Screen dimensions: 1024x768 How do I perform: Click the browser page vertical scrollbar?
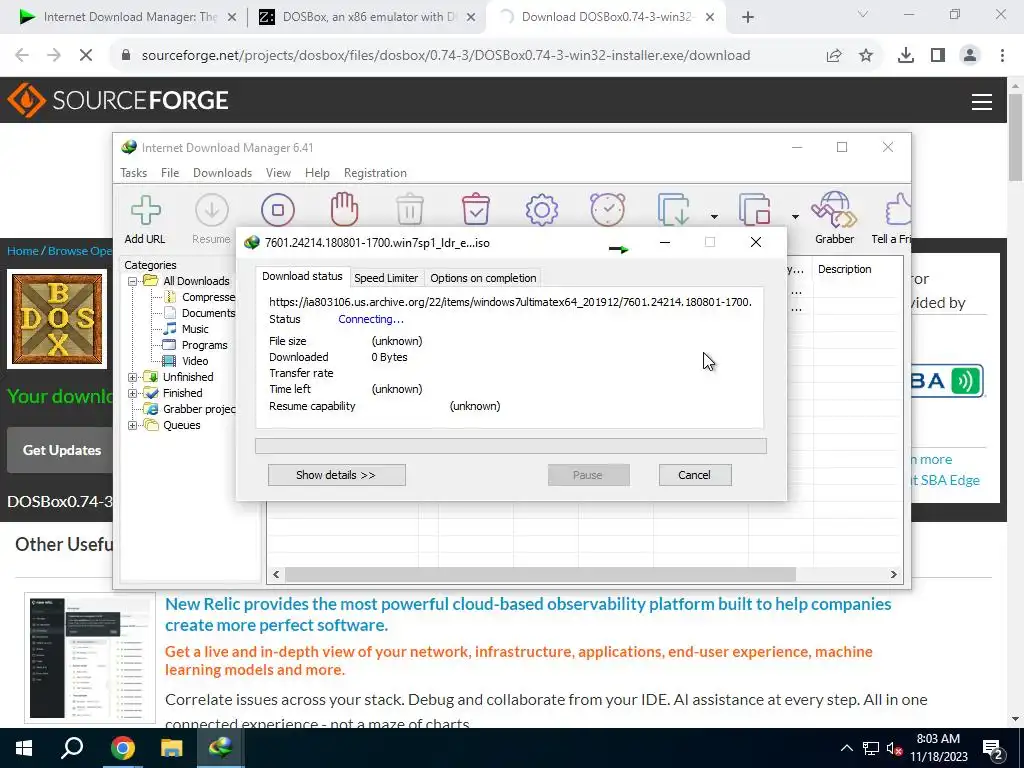1015,137
